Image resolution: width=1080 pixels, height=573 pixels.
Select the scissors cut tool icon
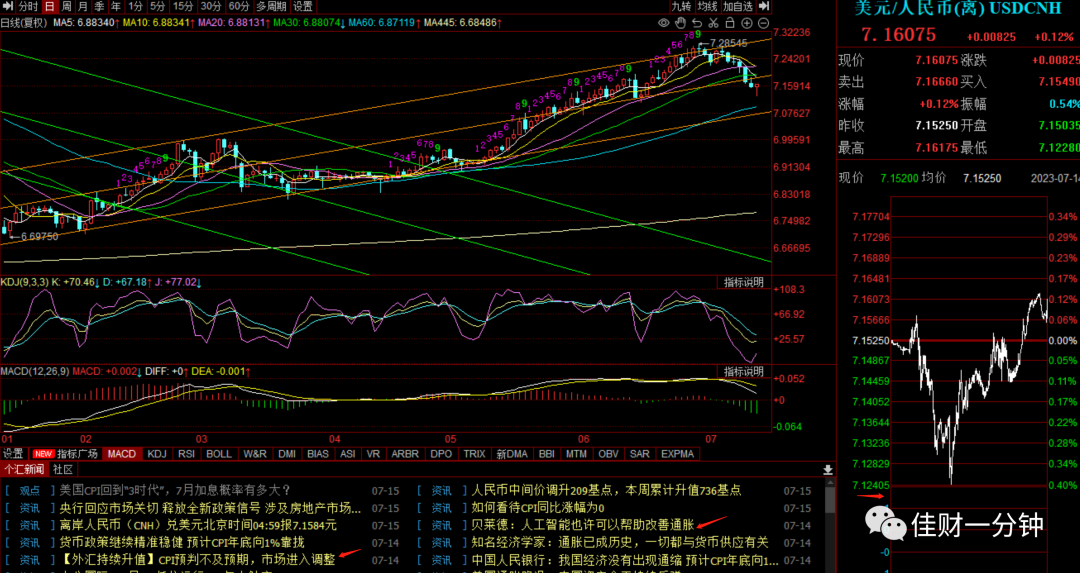(x=714, y=23)
